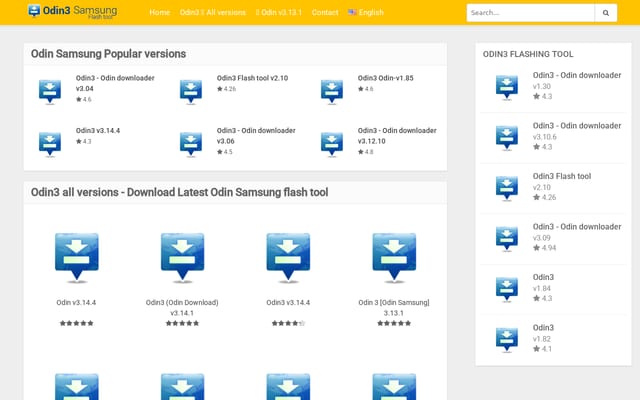Click star rating under Odin 3 [Odin Samsung] 3.13.1
The height and width of the screenshot is (400, 640).
tap(394, 323)
